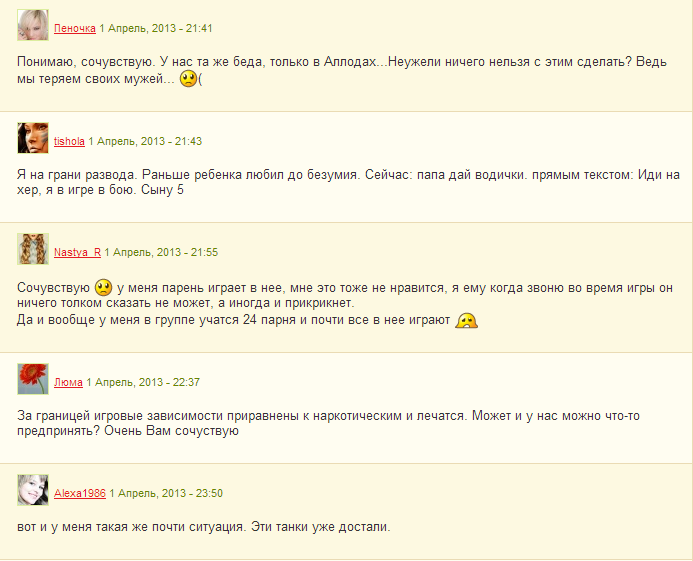Click timestamp 1 Апрель, 2013 - 21:43
This screenshot has width=693, height=561.
pyautogui.click(x=145, y=141)
